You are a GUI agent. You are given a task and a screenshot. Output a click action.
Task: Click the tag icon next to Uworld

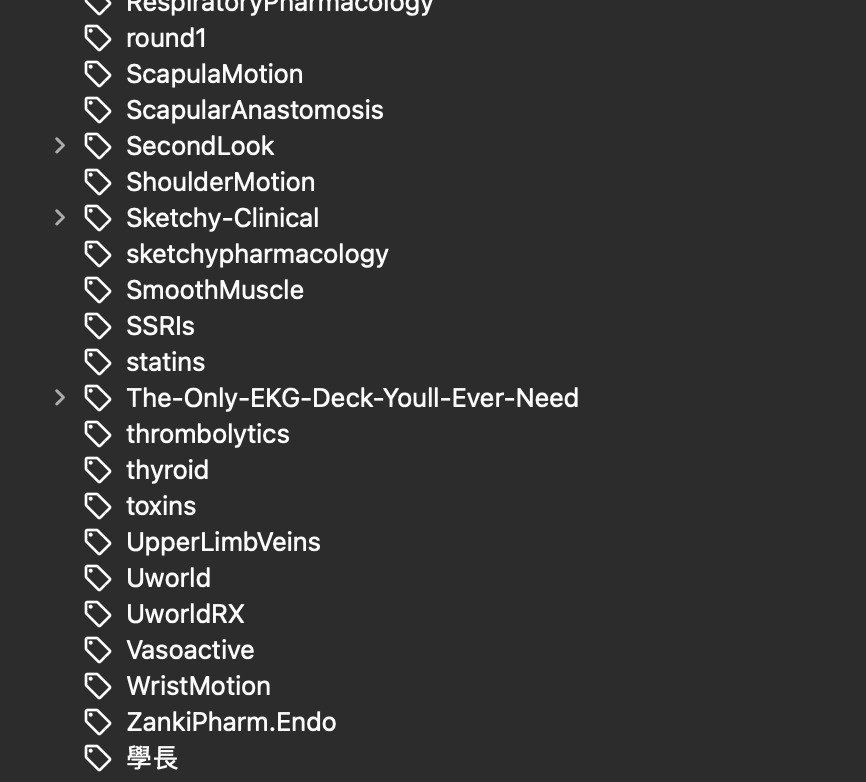tap(97, 578)
